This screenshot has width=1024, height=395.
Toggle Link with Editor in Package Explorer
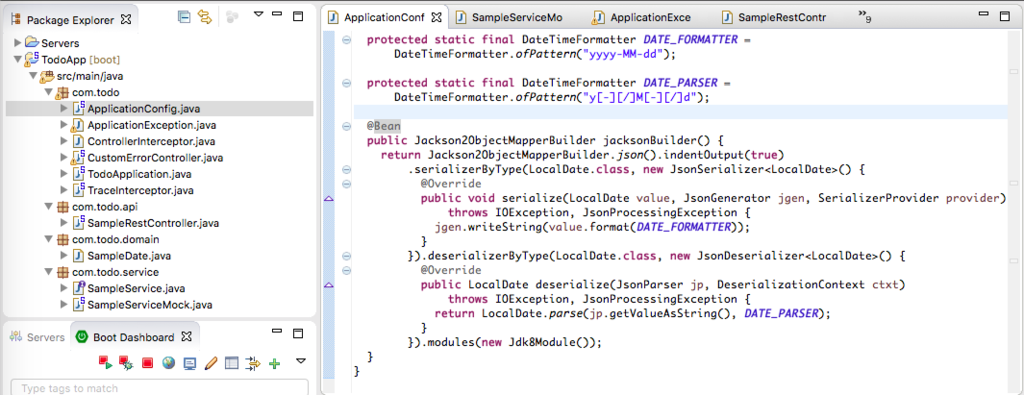coord(205,18)
